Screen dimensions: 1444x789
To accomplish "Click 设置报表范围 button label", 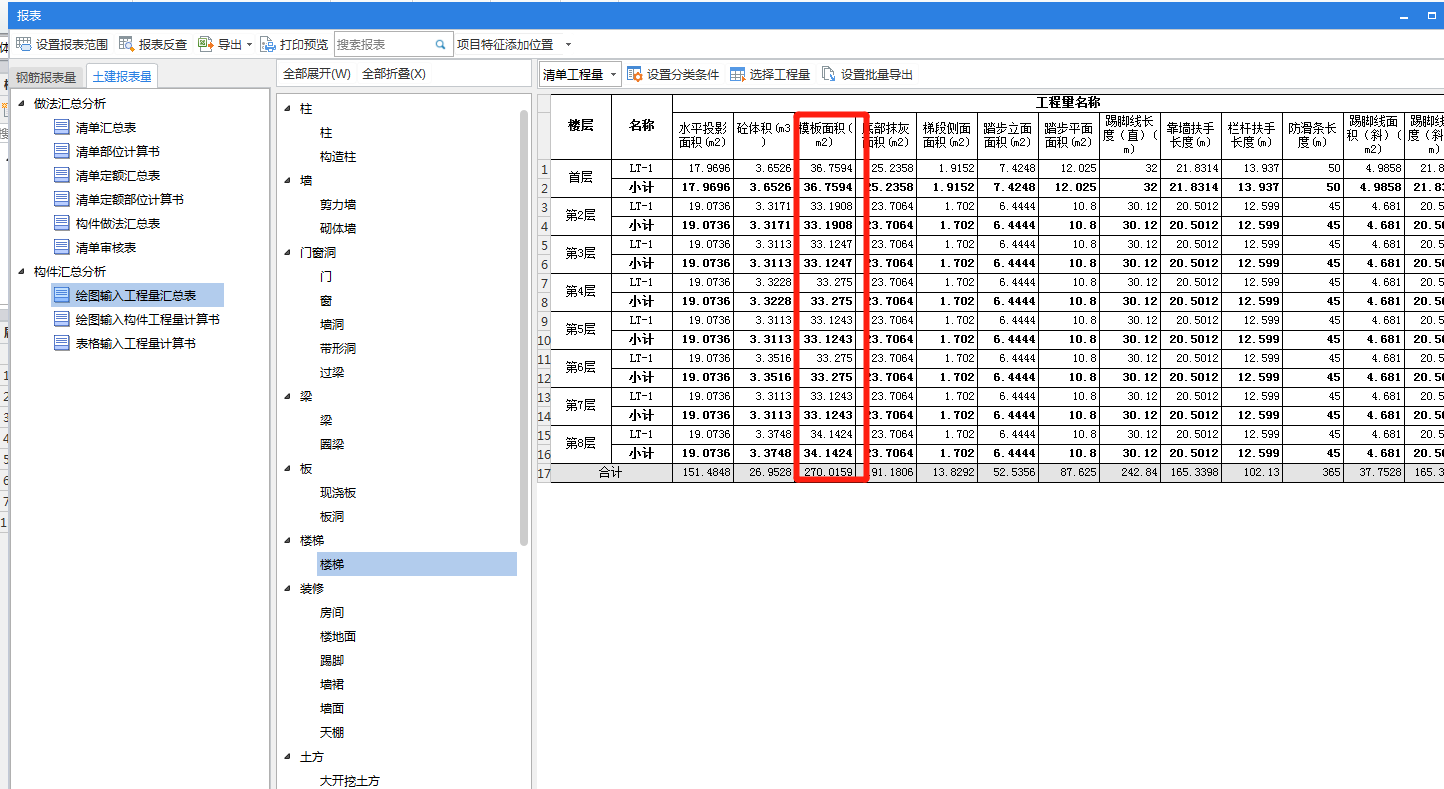I will click(72, 44).
